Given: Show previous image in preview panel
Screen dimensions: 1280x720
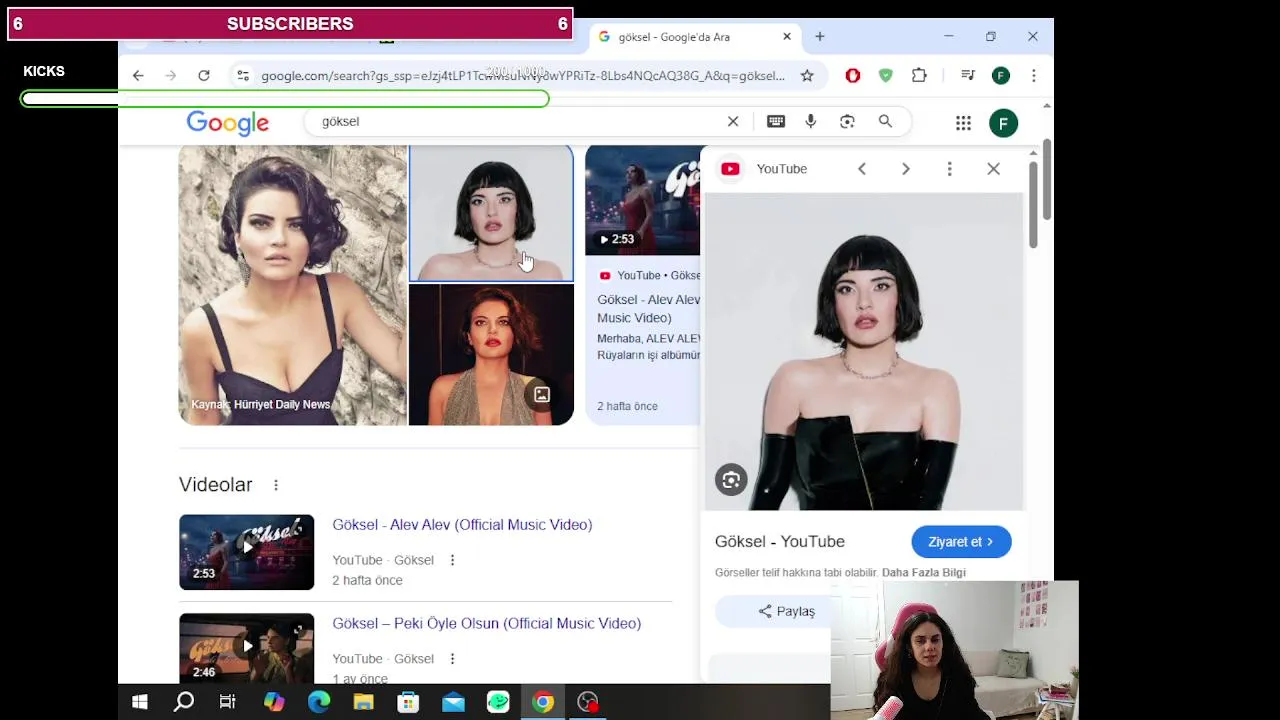Looking at the screenshot, I should pyautogui.click(x=862, y=169).
